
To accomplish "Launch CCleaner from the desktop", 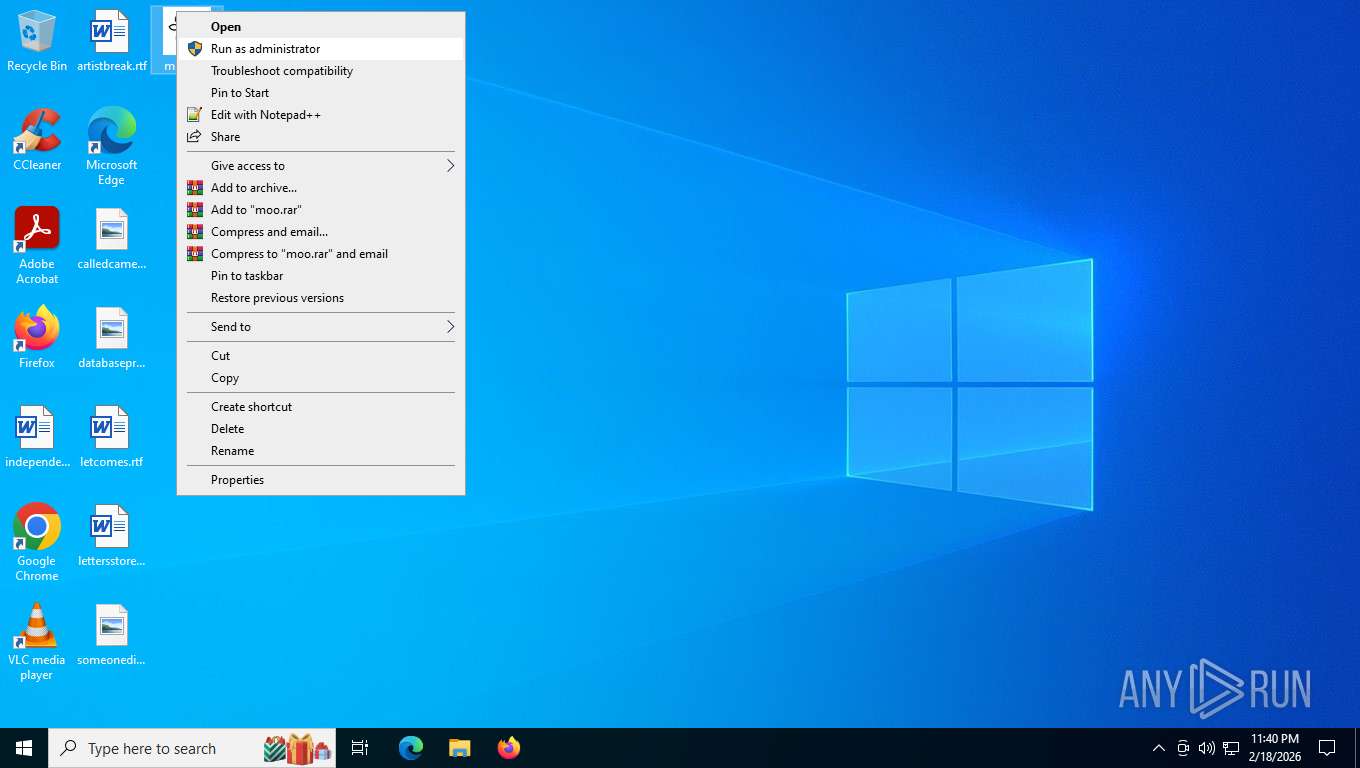I will 37,140.
